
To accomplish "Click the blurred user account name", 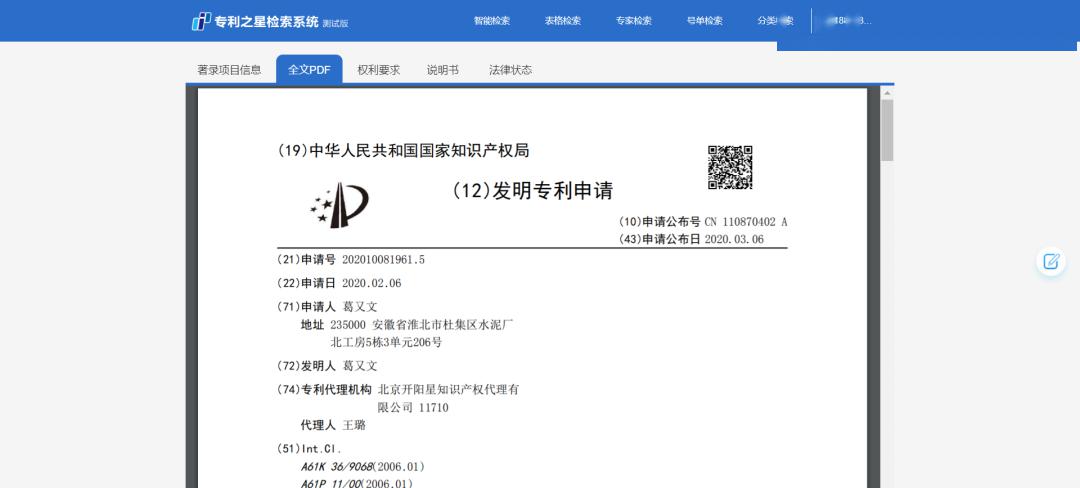I will [850, 21].
